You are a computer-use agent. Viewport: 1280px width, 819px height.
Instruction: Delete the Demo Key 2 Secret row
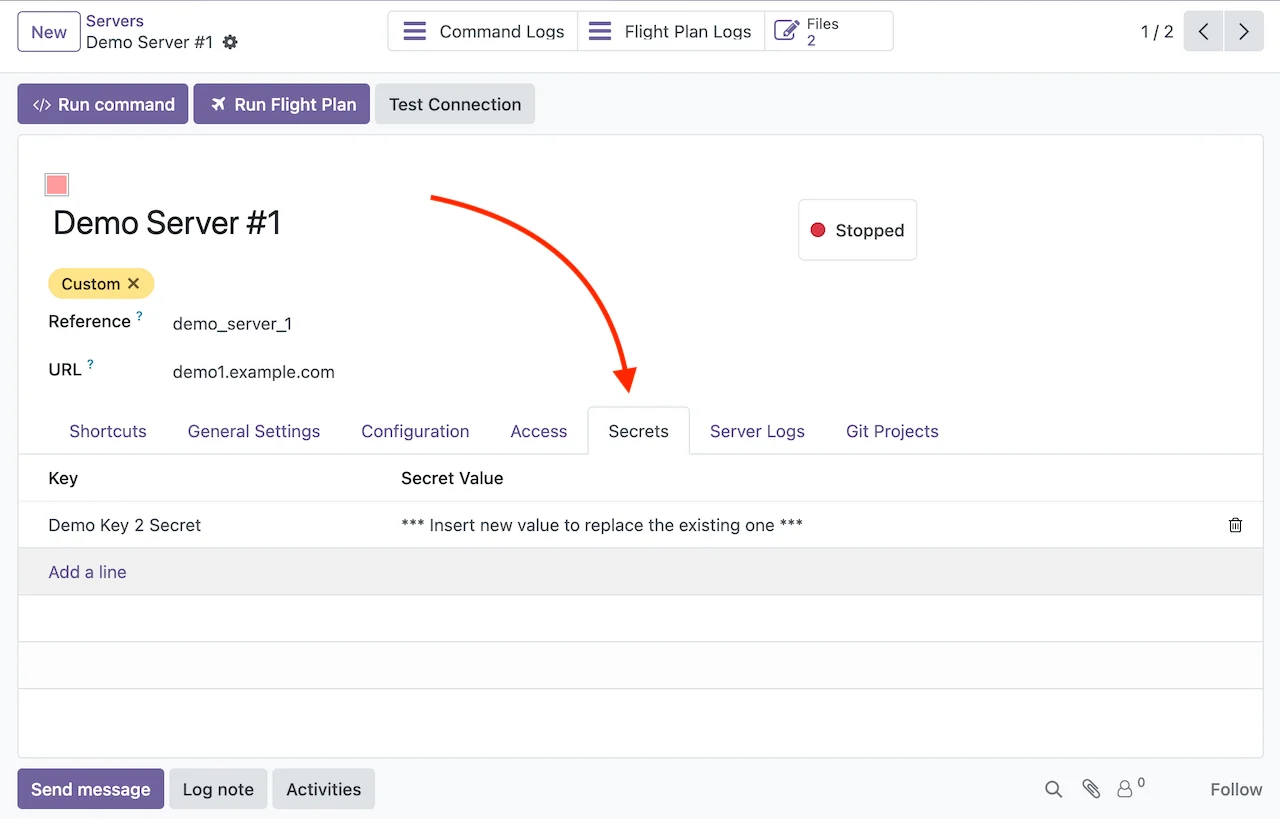point(1235,525)
